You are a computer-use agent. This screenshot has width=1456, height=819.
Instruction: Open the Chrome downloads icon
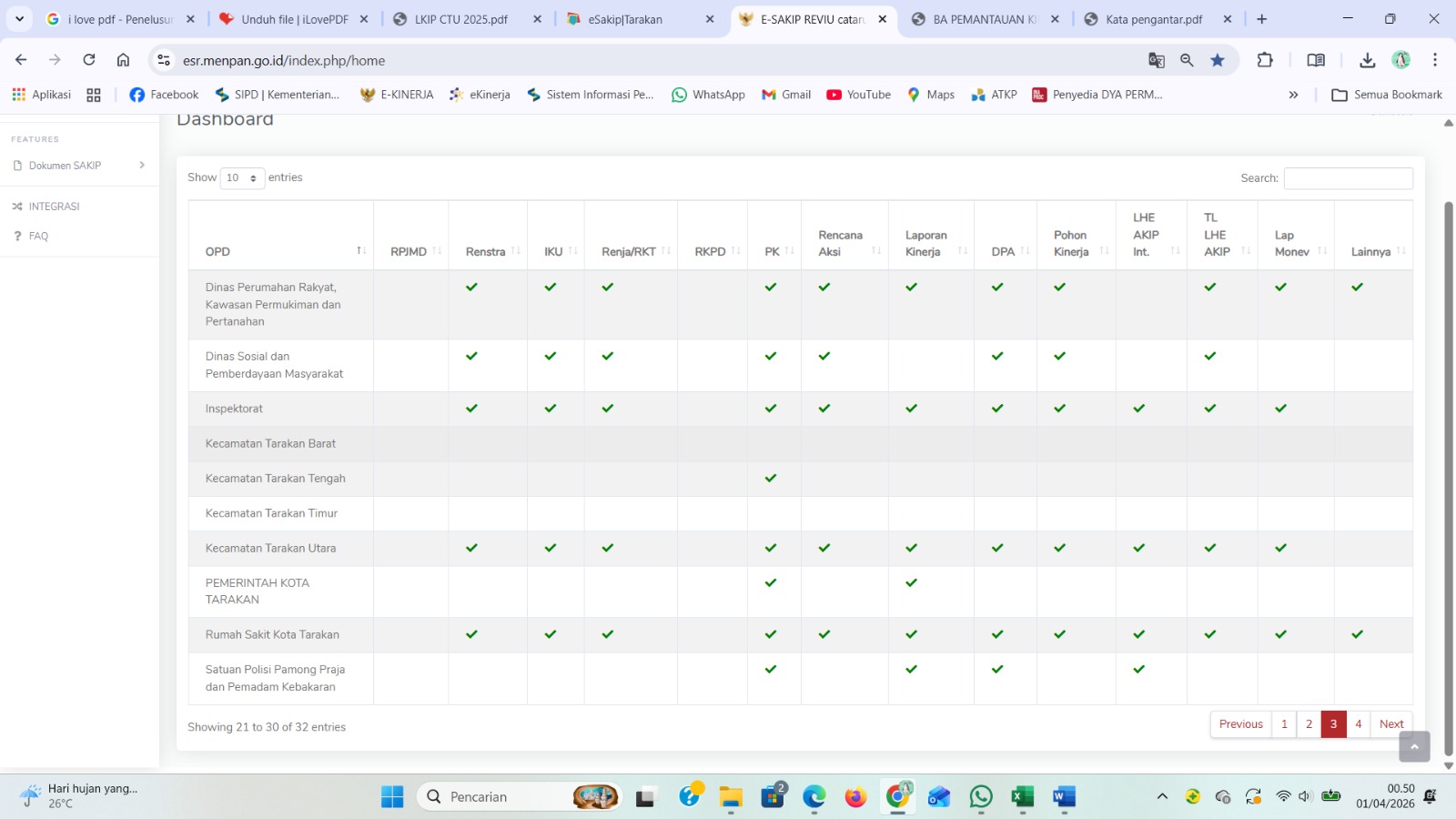pyautogui.click(x=1367, y=60)
